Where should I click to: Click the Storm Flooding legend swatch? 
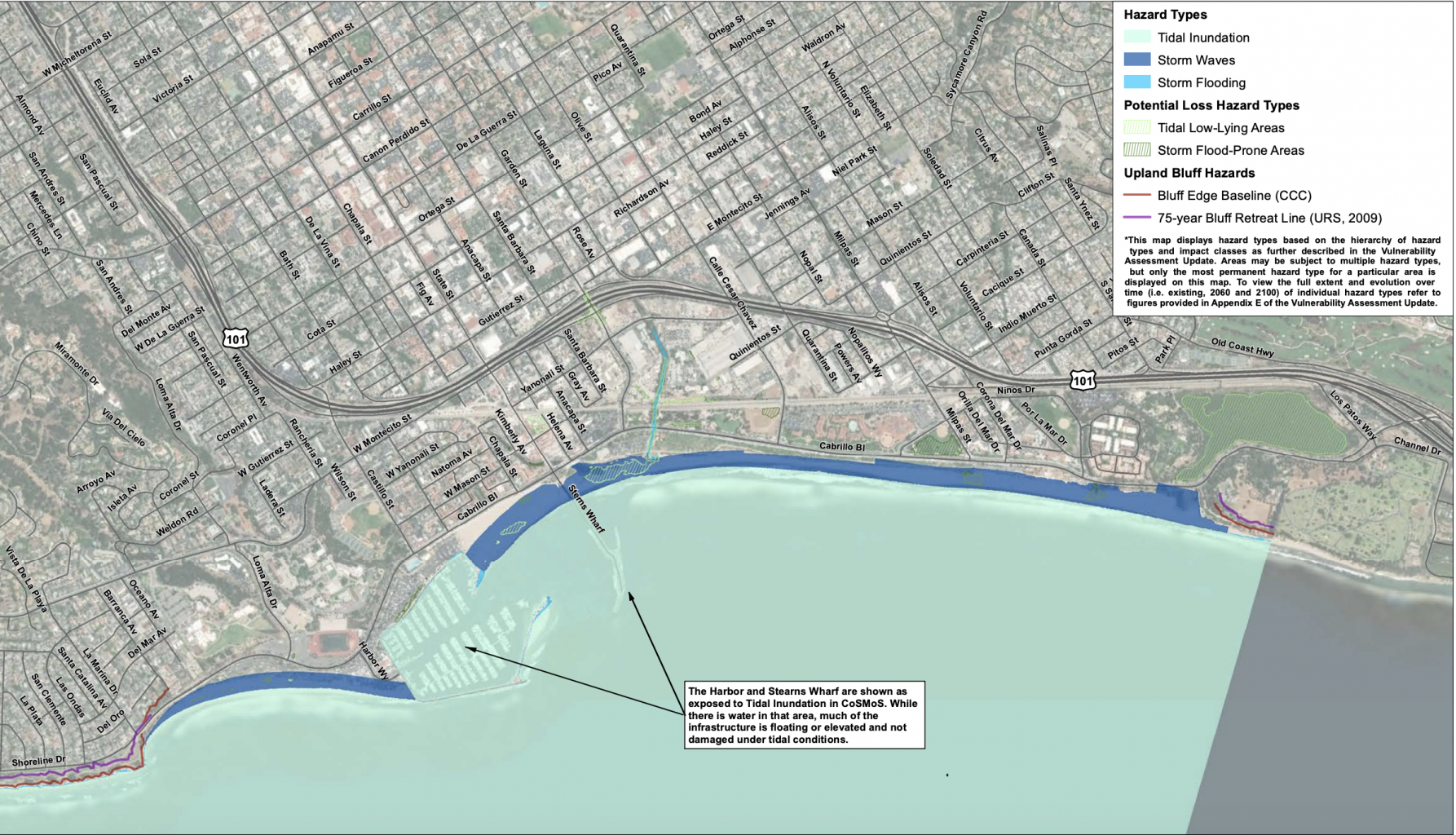tap(1137, 82)
